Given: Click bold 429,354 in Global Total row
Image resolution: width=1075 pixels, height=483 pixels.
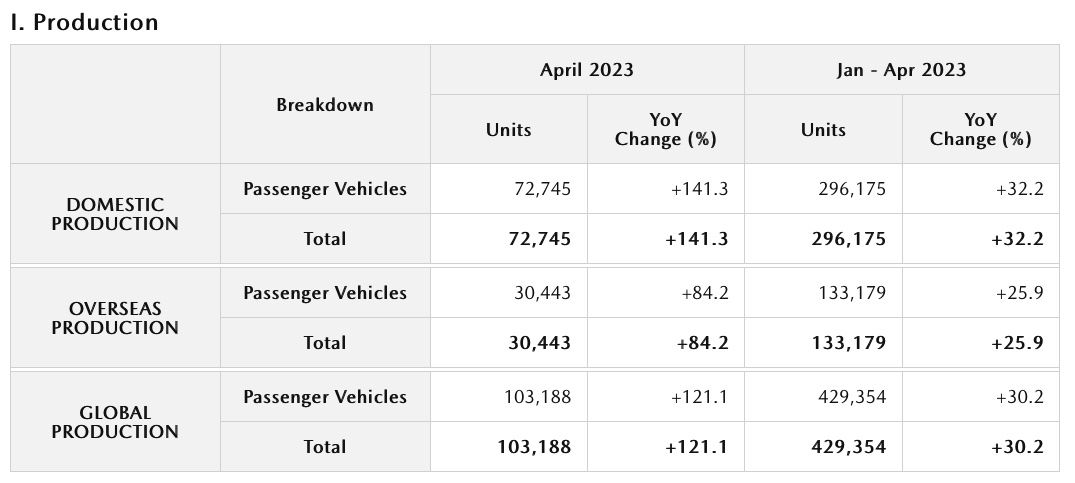Looking at the screenshot, I should coord(850,447).
